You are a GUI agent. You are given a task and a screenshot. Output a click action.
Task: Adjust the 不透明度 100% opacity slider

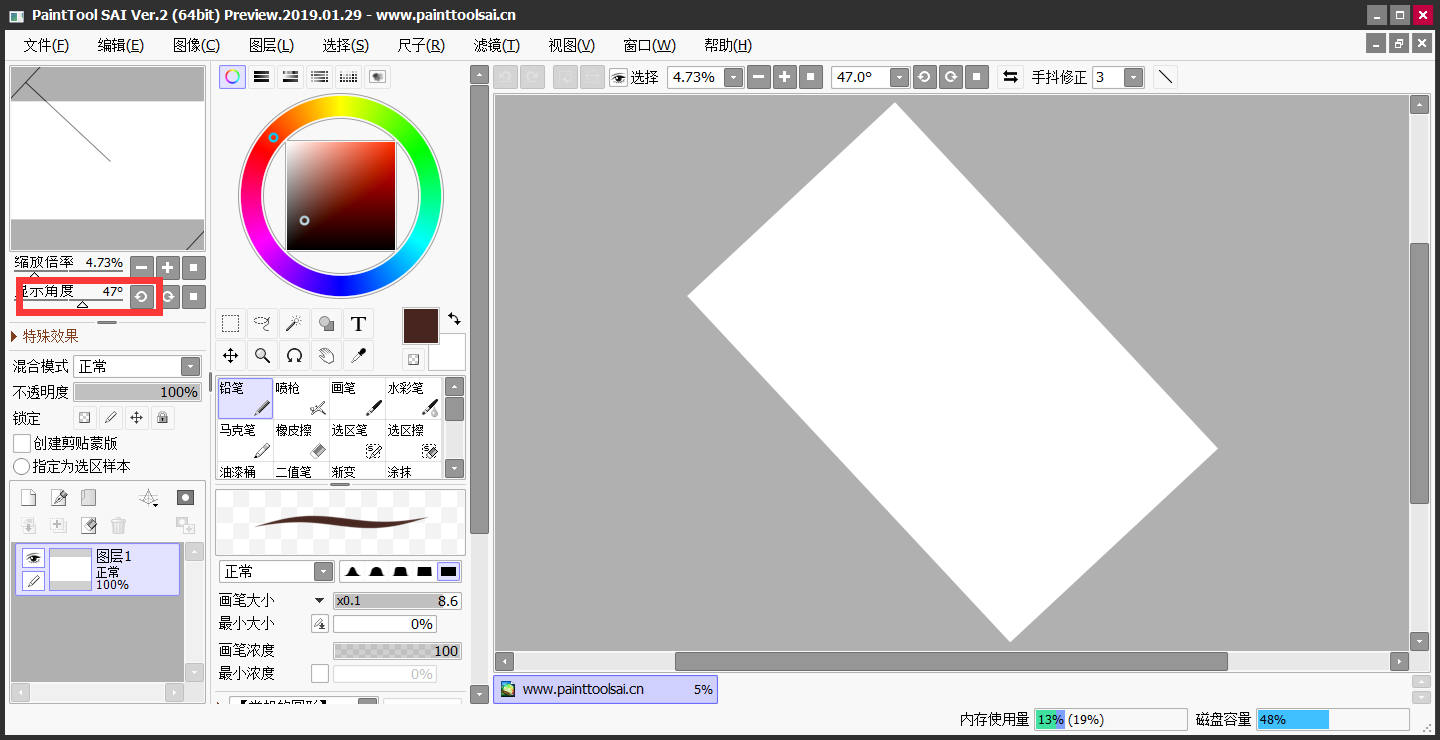pos(138,392)
